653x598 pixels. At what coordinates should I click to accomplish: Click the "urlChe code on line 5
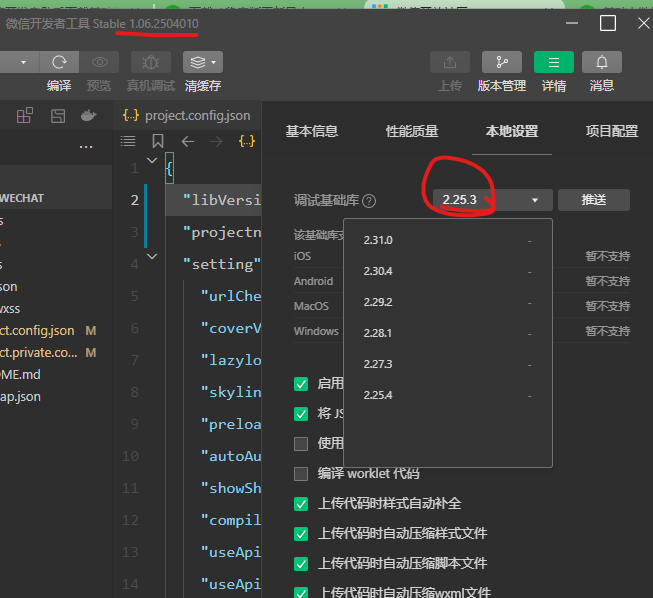coord(231,296)
